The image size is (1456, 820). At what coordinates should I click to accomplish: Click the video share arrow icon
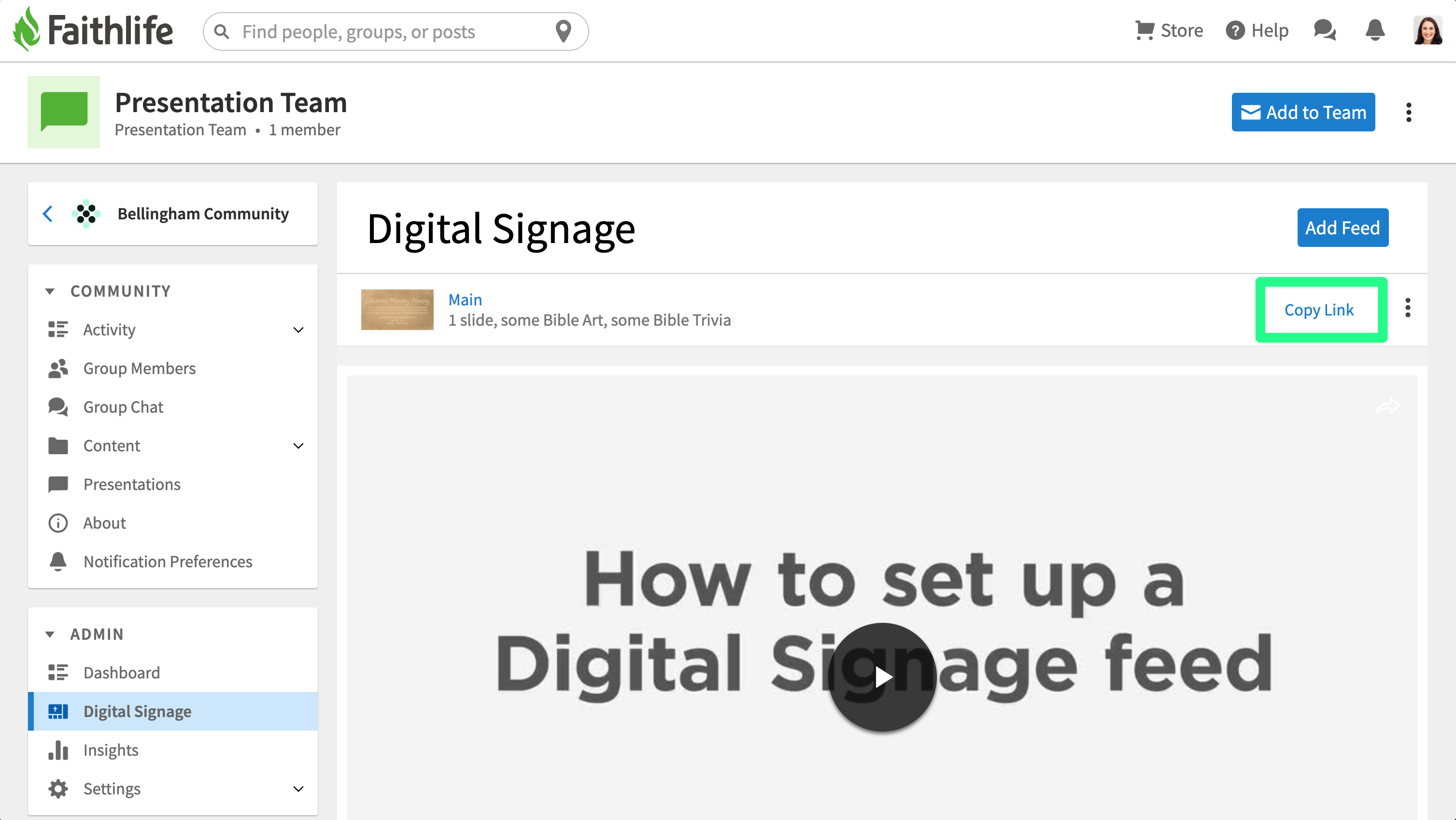(1387, 405)
